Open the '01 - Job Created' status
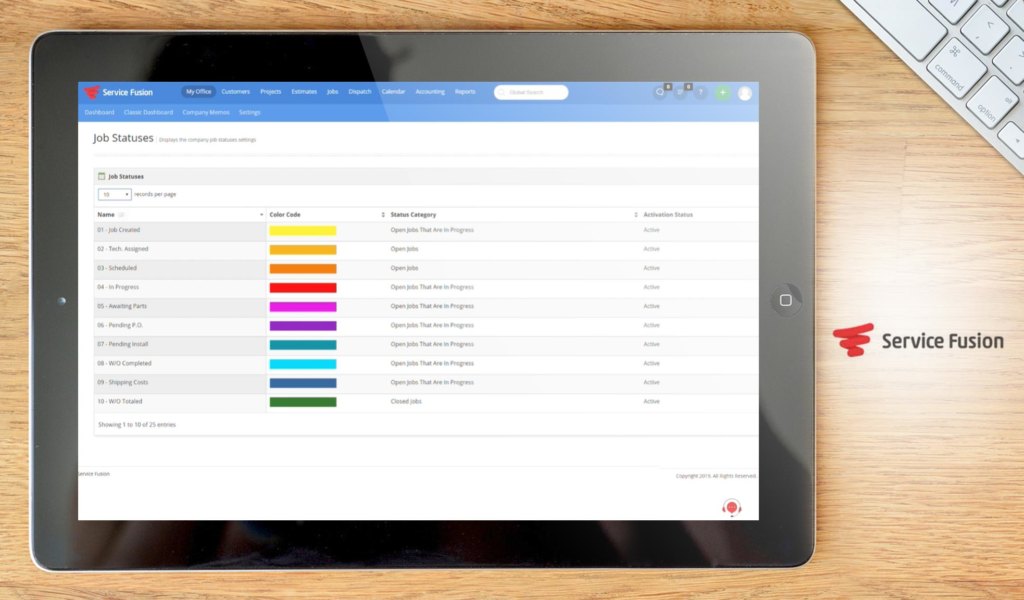This screenshot has height=600, width=1024. pyautogui.click(x=119, y=230)
